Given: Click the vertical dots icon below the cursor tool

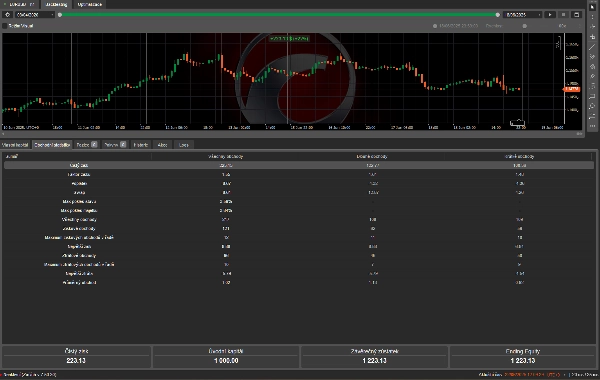Looking at the screenshot, I should [592, 17].
